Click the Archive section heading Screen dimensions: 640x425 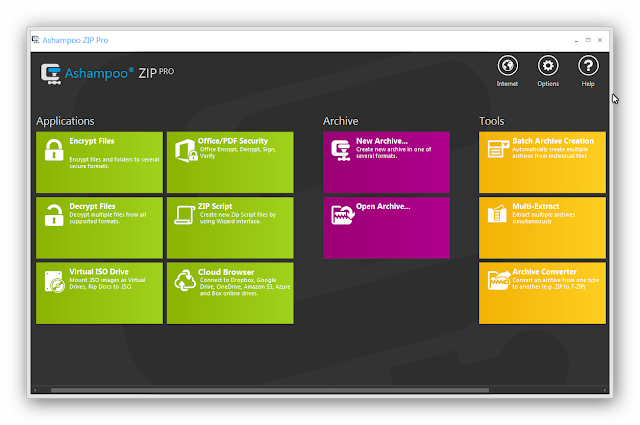point(340,121)
